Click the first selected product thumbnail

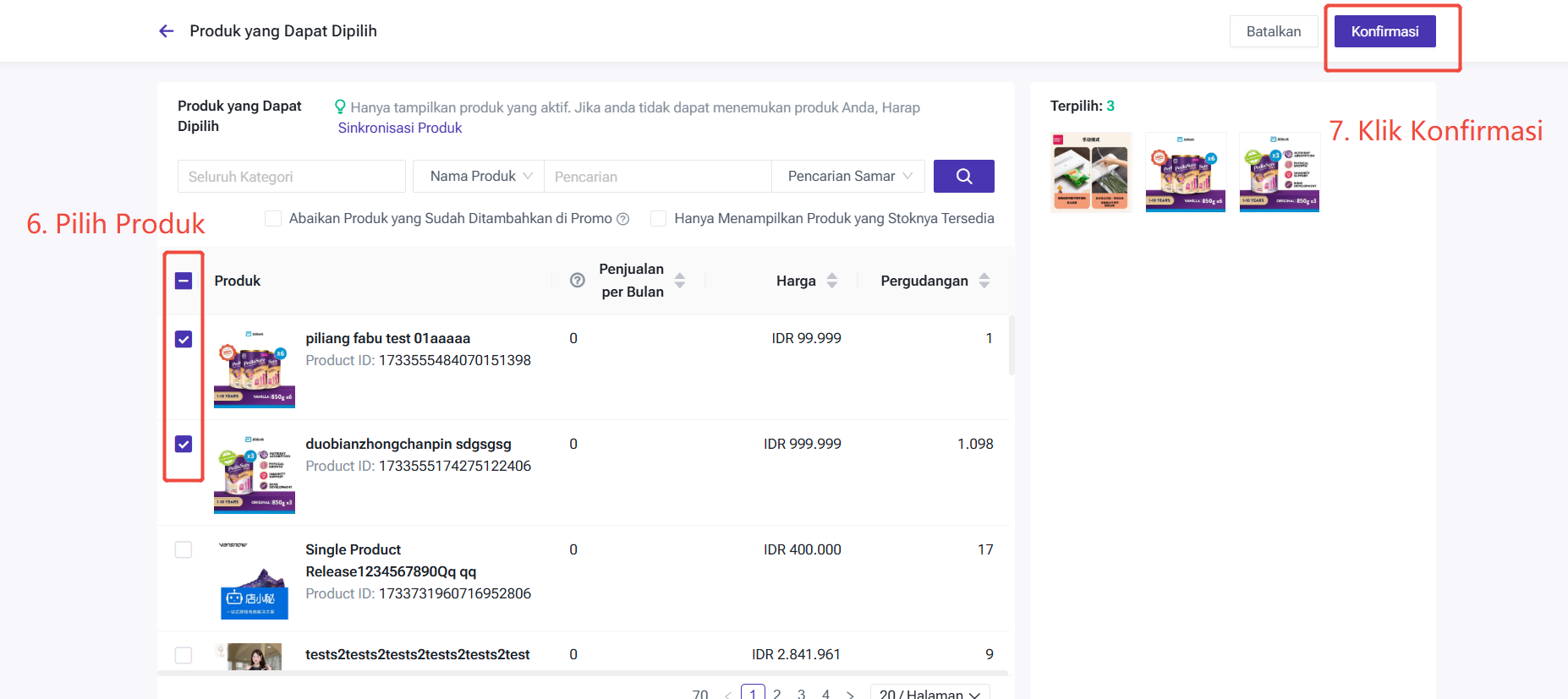tap(1091, 172)
